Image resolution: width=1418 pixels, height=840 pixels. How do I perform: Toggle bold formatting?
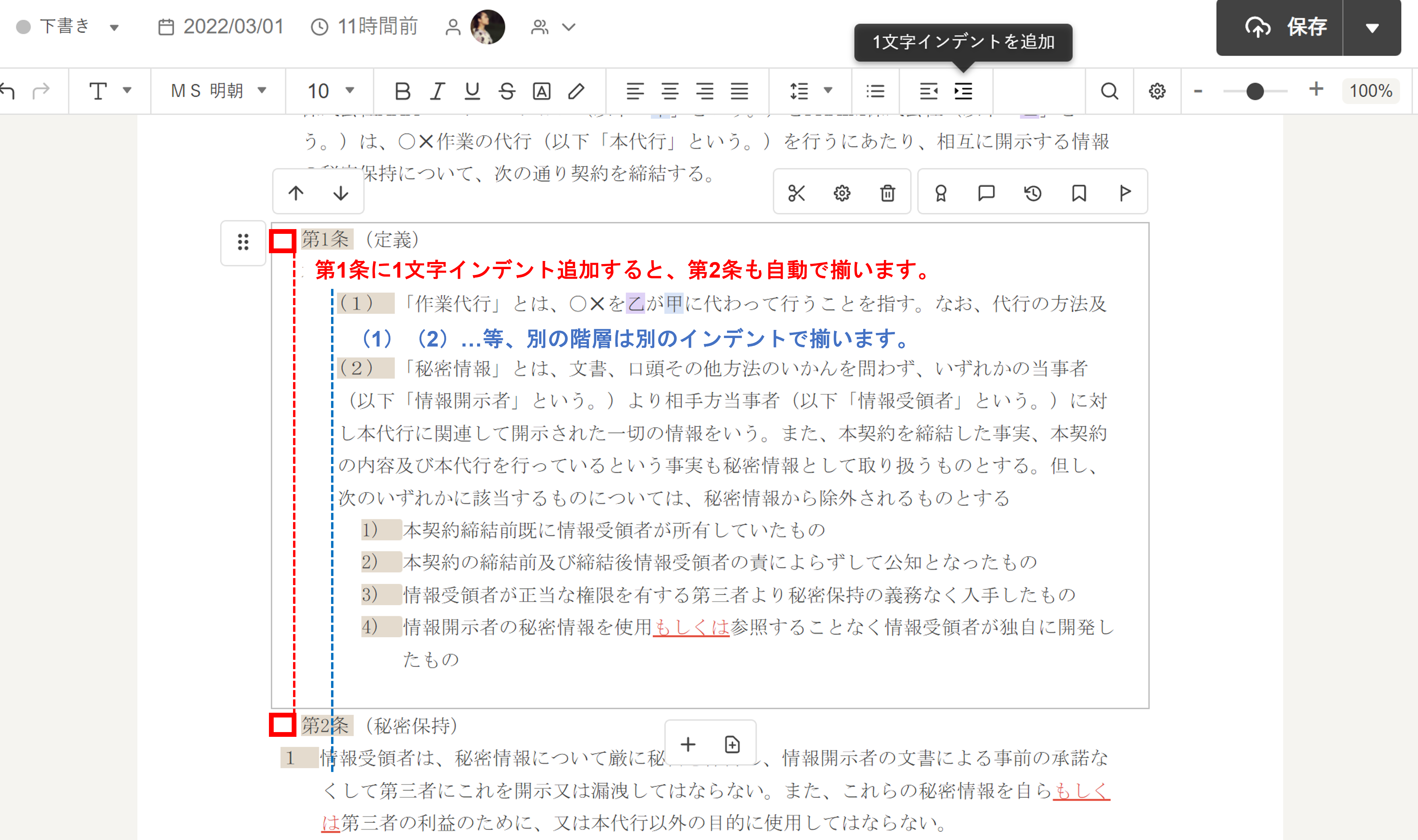tap(402, 91)
